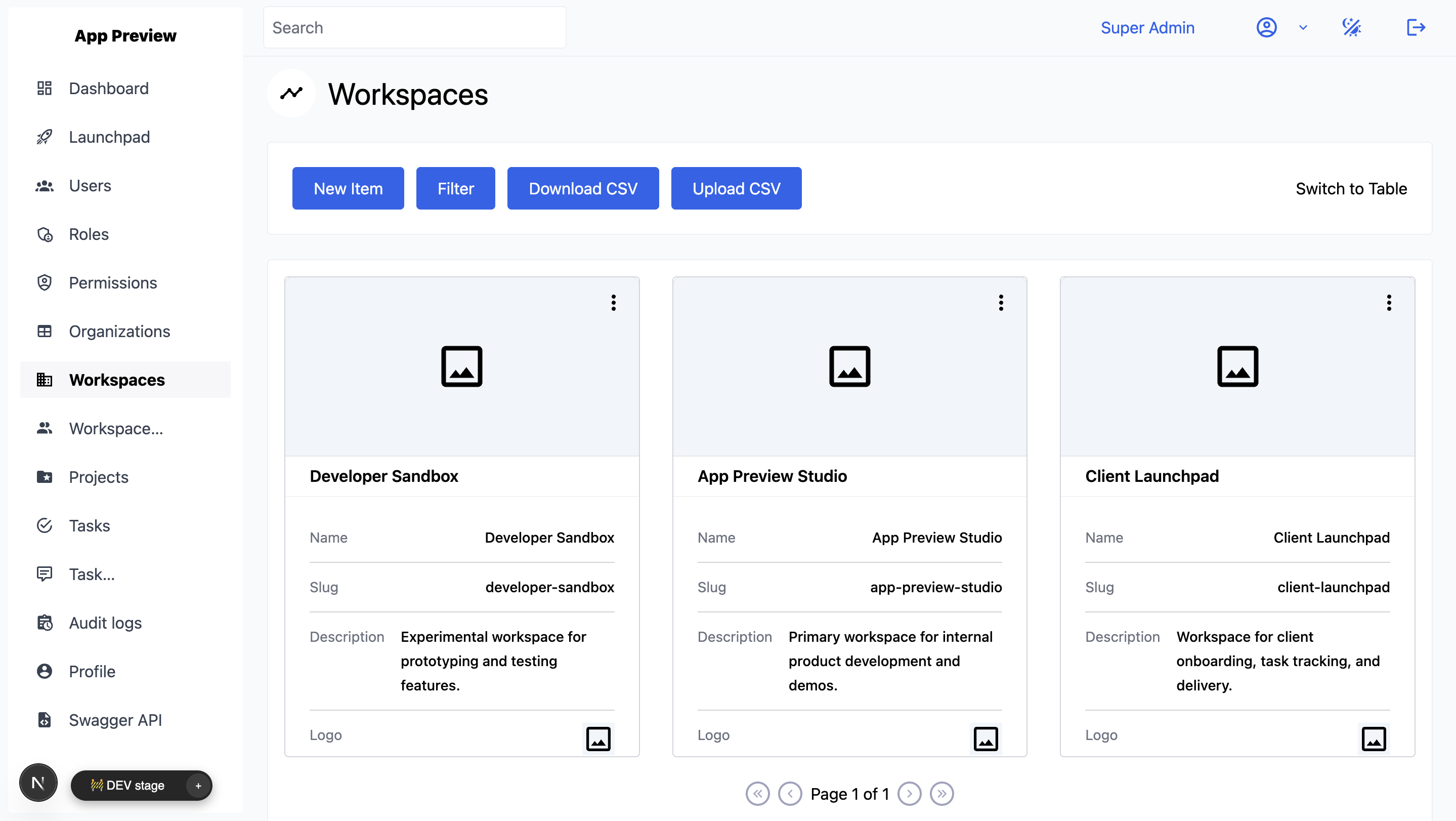This screenshot has height=821, width=1456.
Task: Expand the DEV stage plus button
Action: 198,786
